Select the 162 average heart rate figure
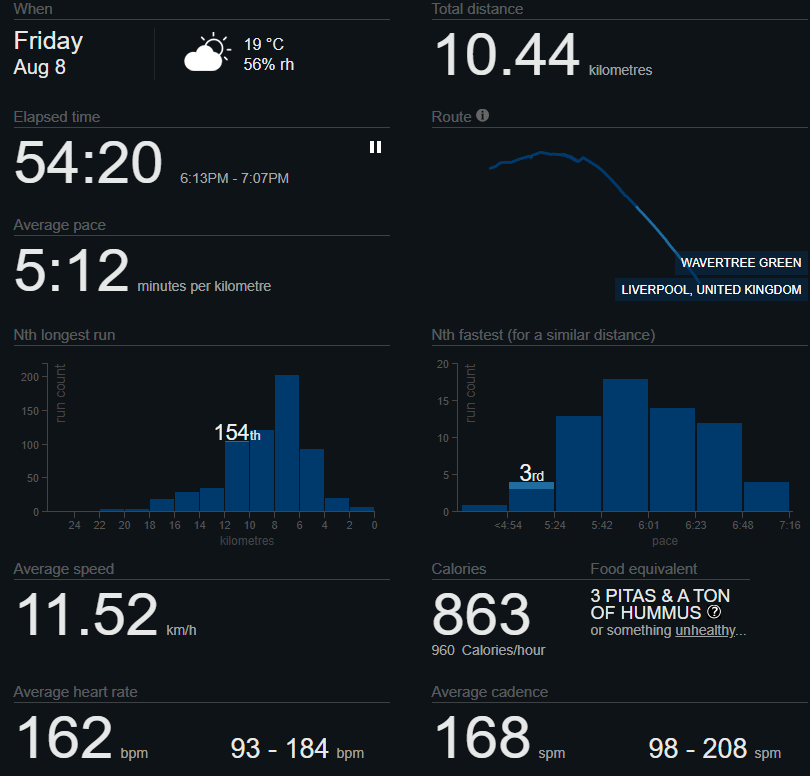The width and height of the screenshot is (810, 776). [x=63, y=738]
